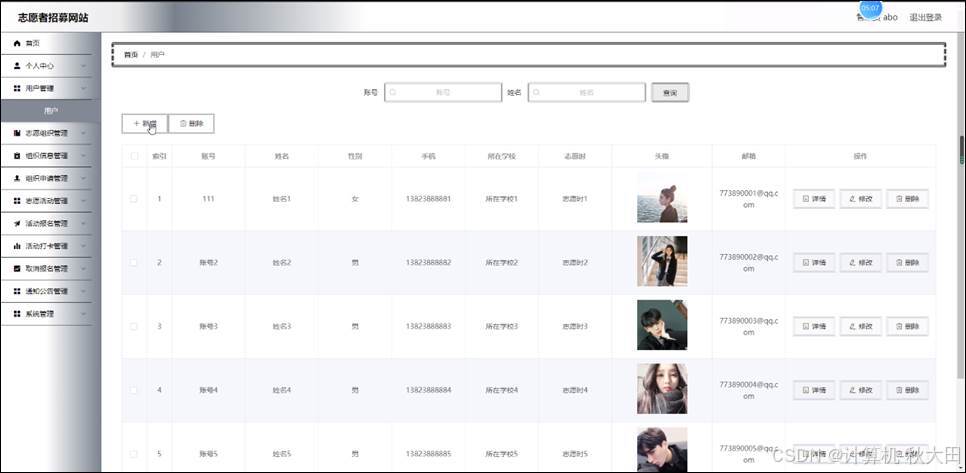Click the email 773890004@qq.com
The width and height of the screenshot is (966, 473).
pos(749,390)
